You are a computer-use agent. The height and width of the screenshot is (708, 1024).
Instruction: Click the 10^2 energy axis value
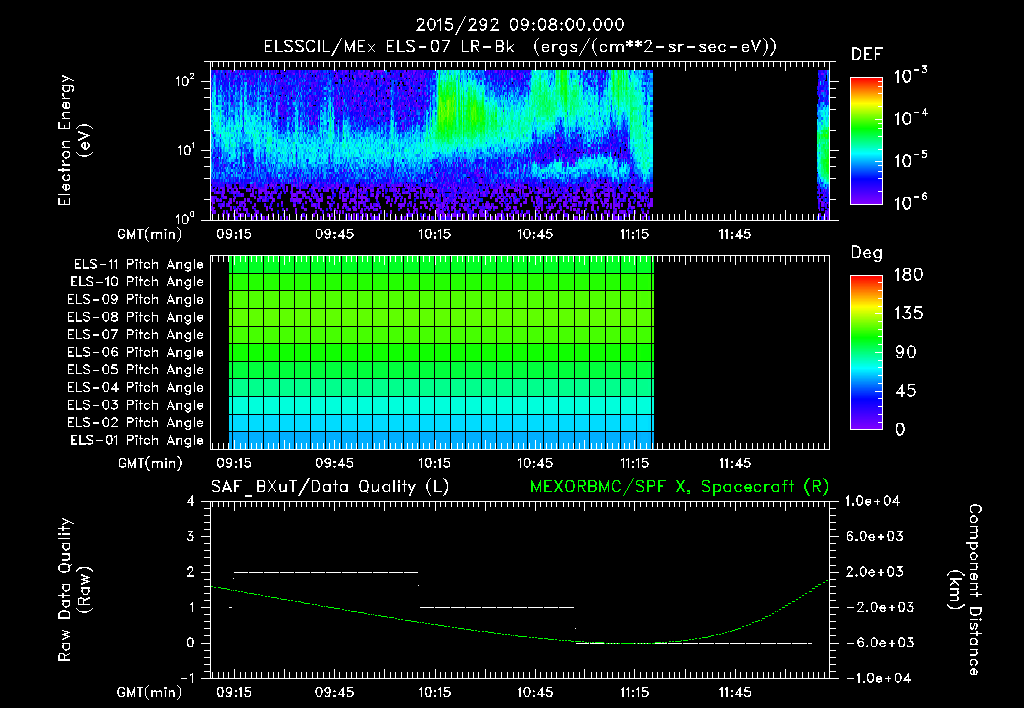[x=185, y=82]
